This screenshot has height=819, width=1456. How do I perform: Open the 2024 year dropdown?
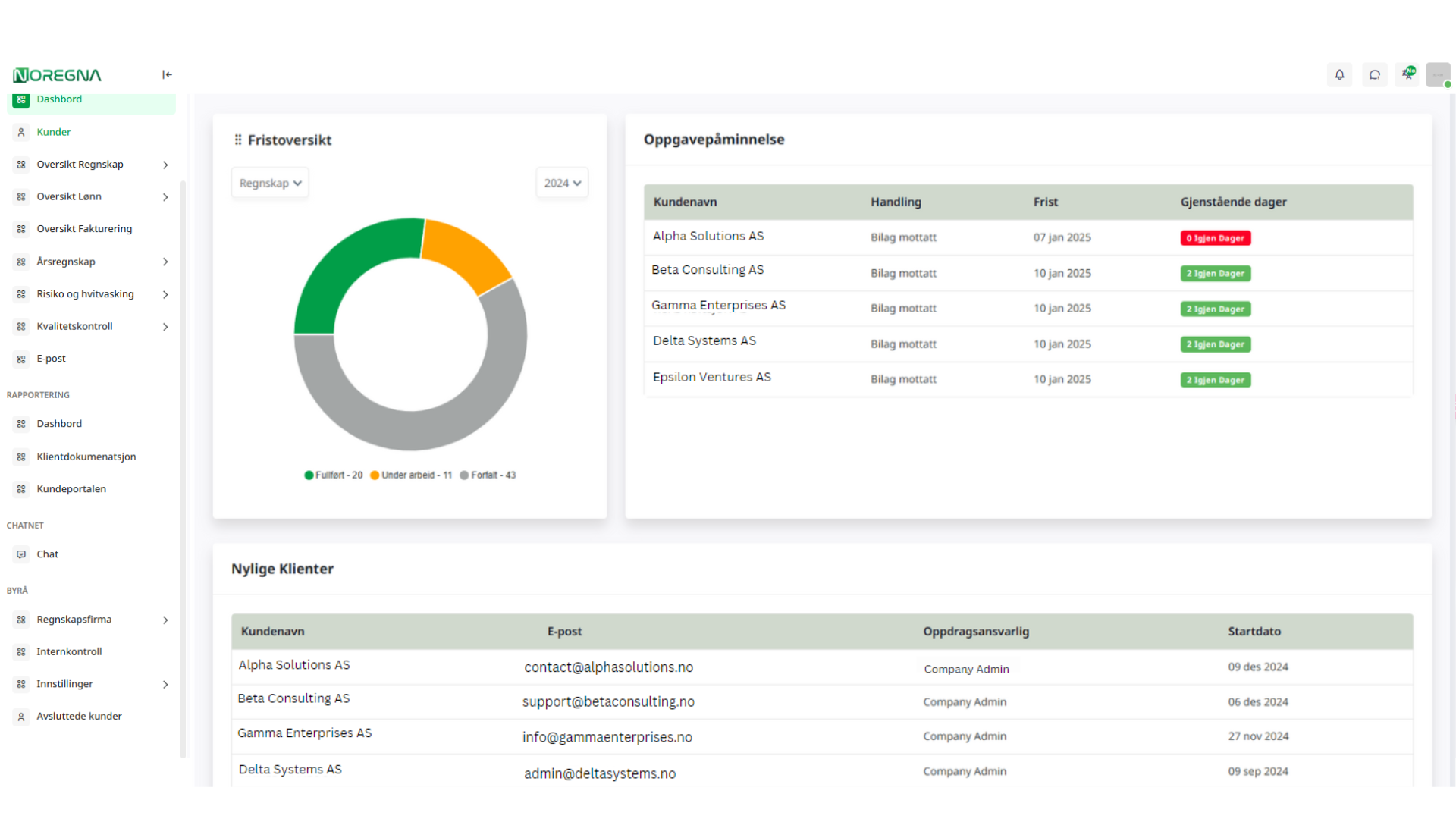562,183
